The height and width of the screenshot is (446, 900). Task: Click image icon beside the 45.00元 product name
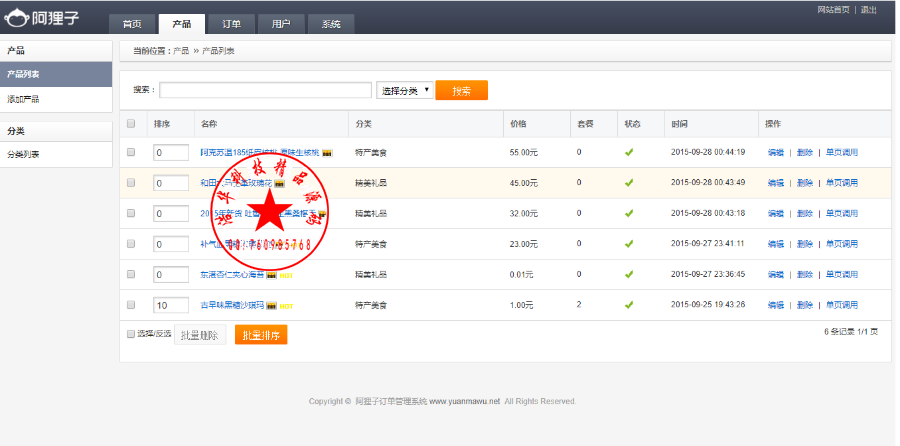(x=279, y=183)
